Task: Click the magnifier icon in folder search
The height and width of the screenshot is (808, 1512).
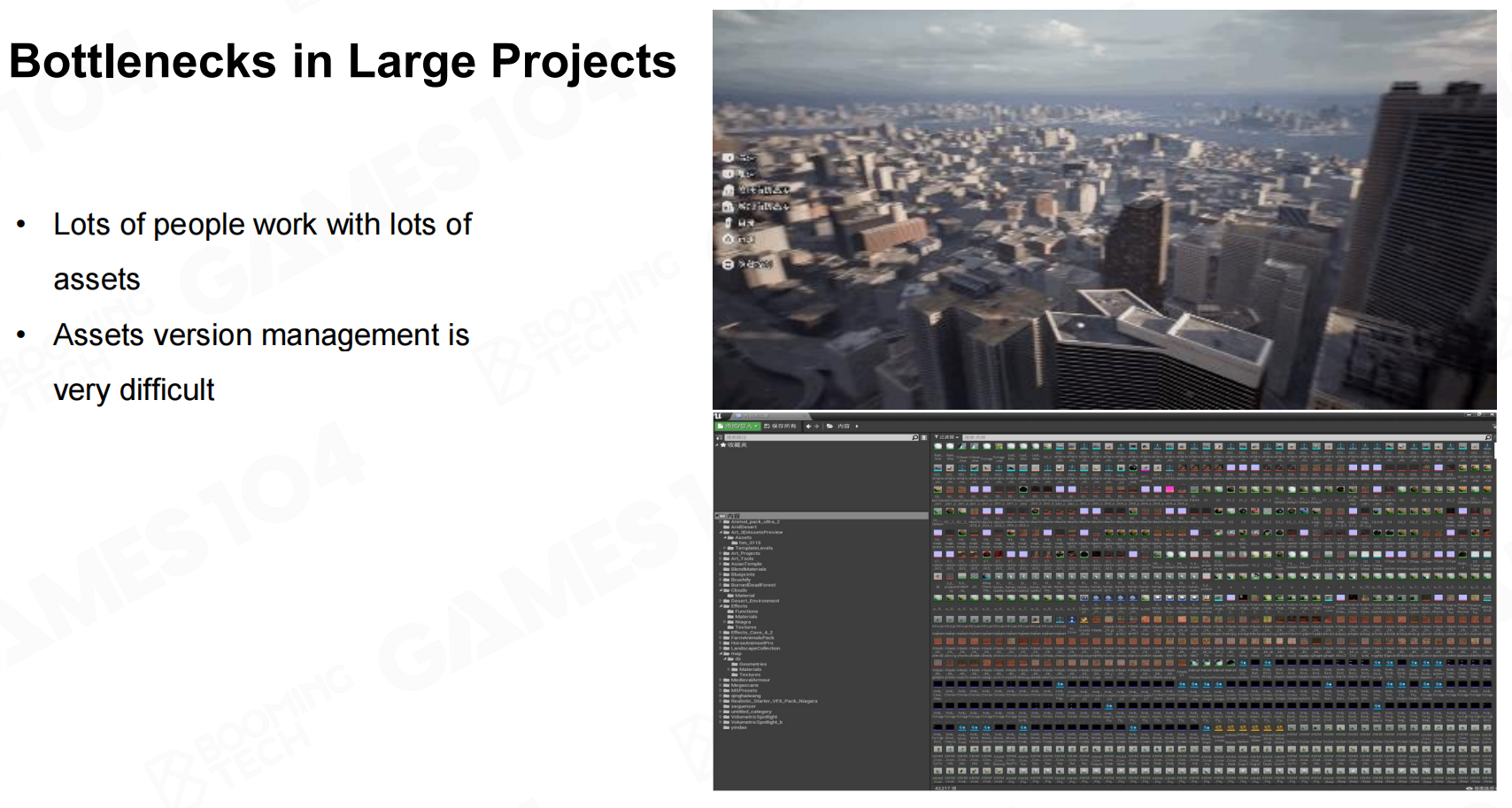Action: click(915, 437)
